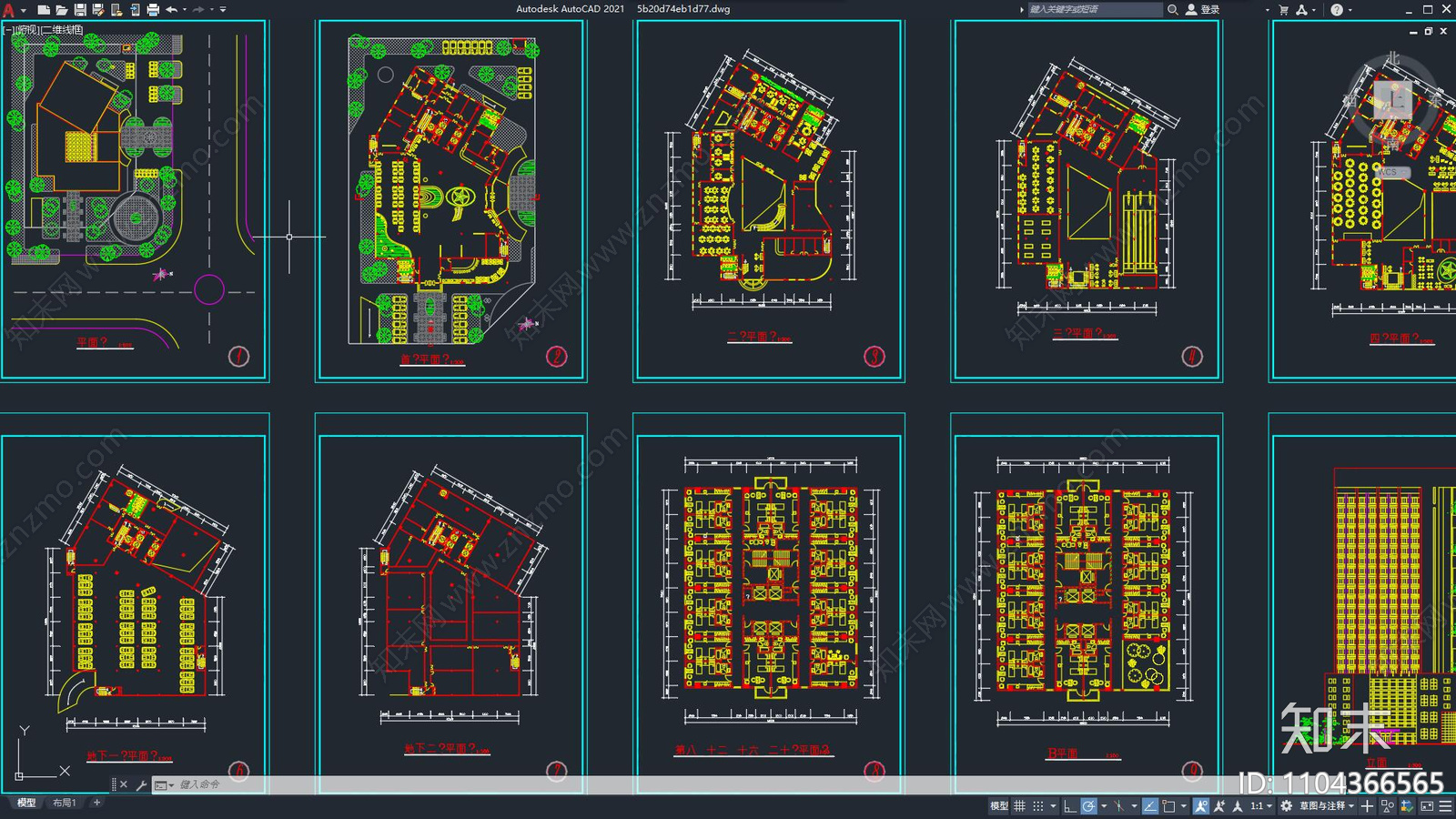
Task: Expand the Help dropdown arrow
Action: point(1350,10)
